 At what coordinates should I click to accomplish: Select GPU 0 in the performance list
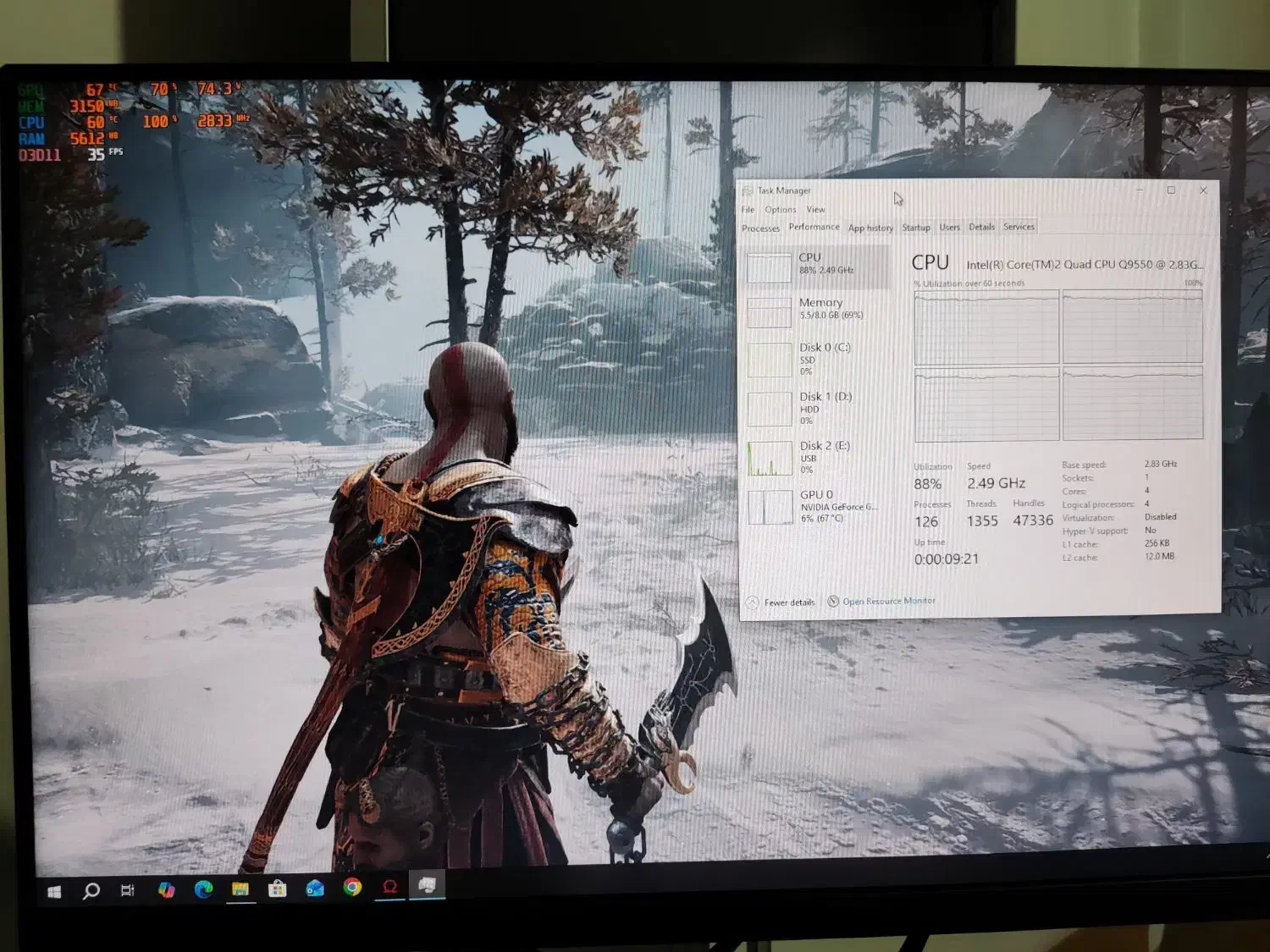(816, 505)
